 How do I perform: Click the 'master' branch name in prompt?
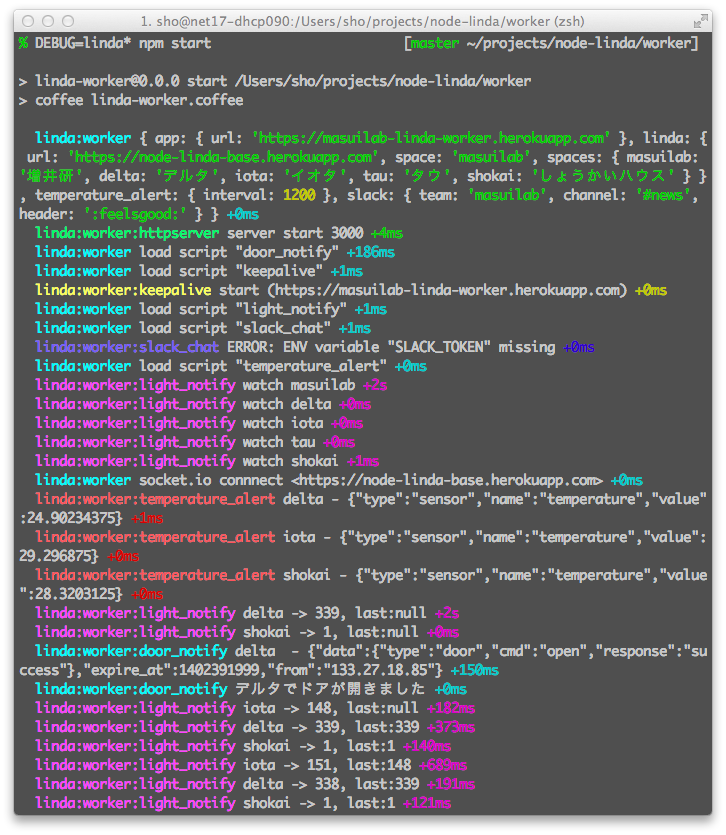click(435, 43)
